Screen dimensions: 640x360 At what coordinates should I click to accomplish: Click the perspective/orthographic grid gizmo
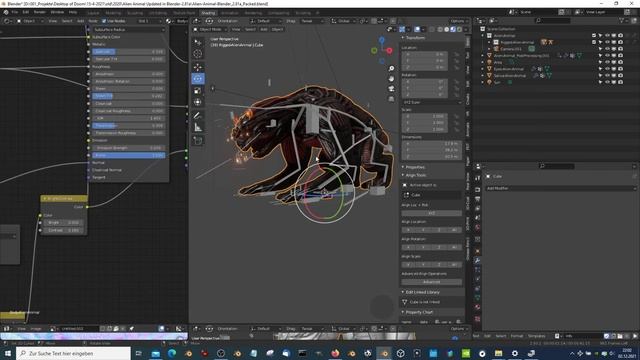click(391, 99)
